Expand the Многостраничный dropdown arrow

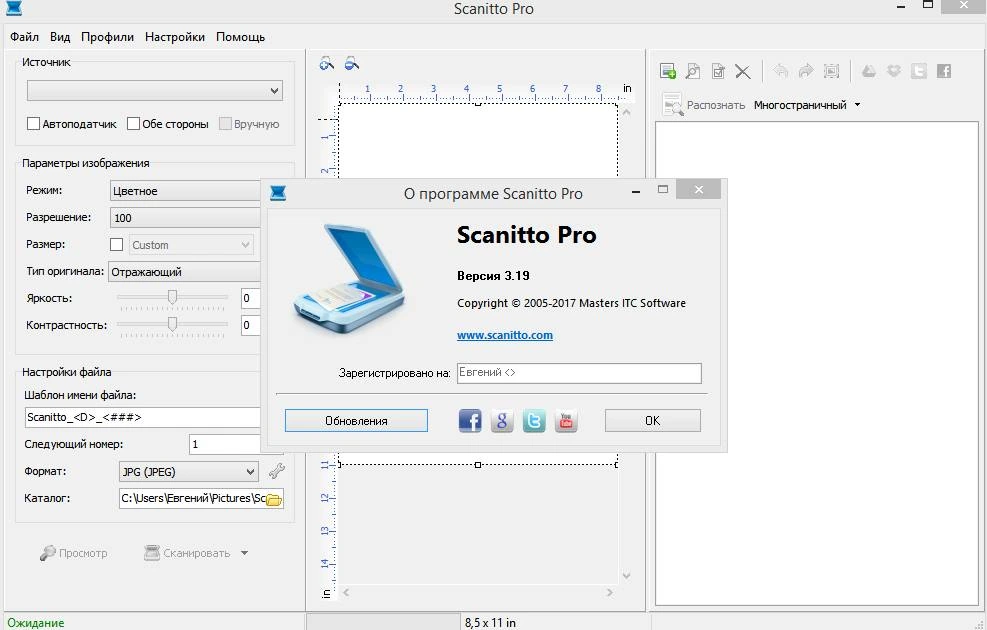857,105
